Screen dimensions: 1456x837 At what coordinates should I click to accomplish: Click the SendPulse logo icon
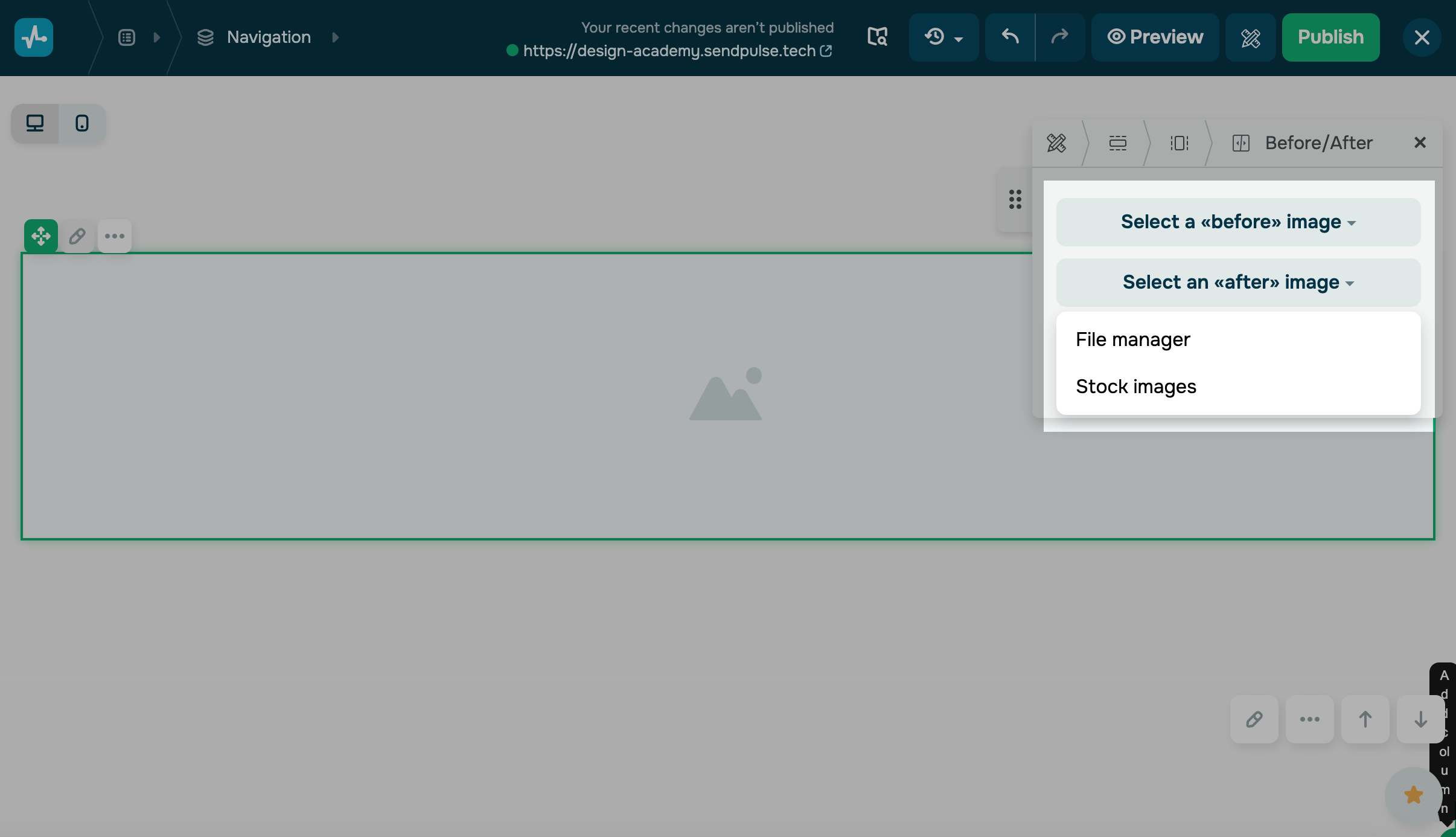coord(34,37)
